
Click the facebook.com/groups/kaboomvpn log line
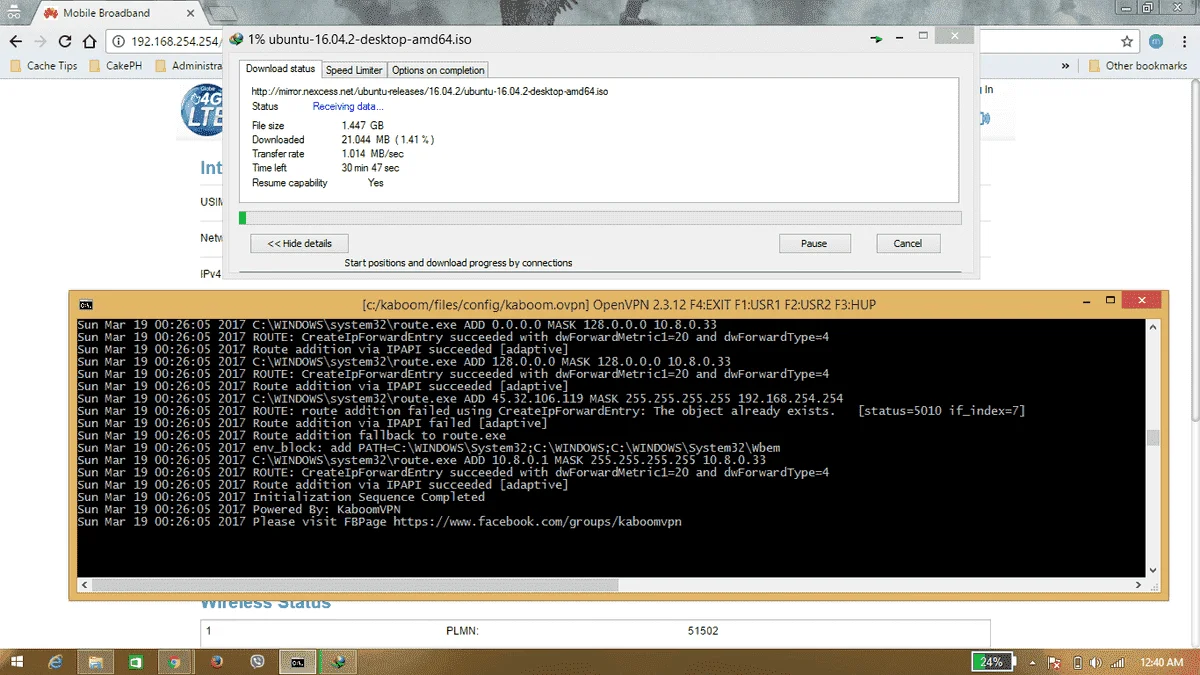click(x=379, y=522)
